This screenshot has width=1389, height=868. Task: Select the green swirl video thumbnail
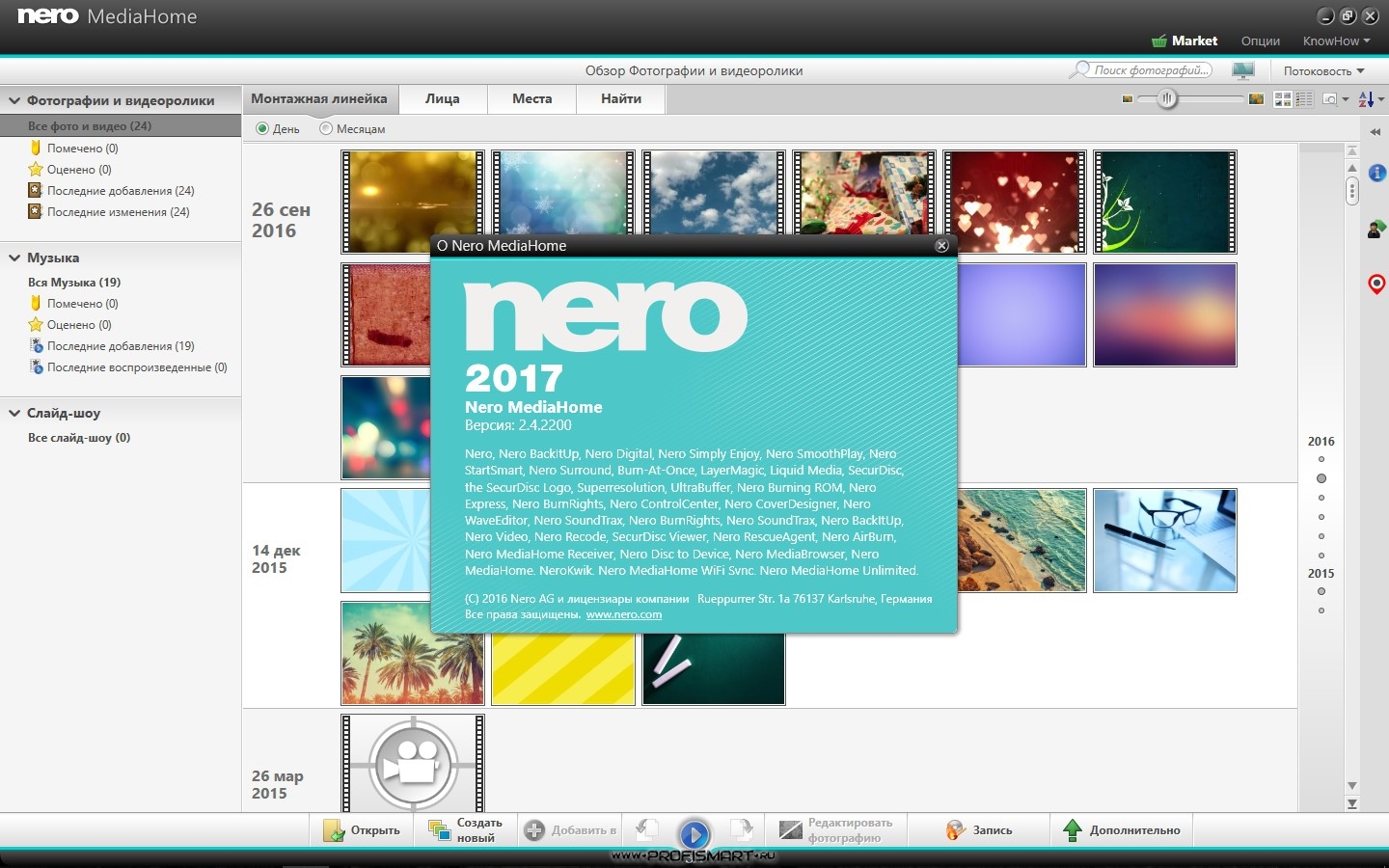click(x=1165, y=202)
